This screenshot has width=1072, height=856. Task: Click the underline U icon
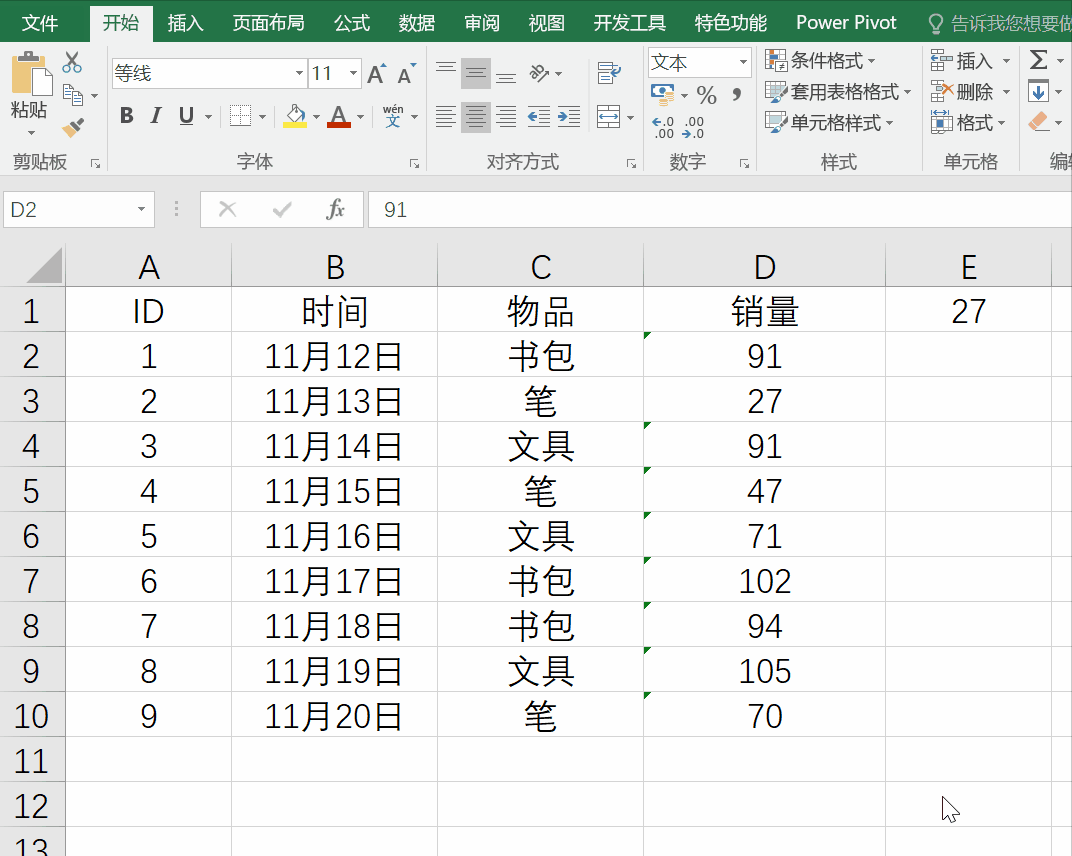point(186,116)
